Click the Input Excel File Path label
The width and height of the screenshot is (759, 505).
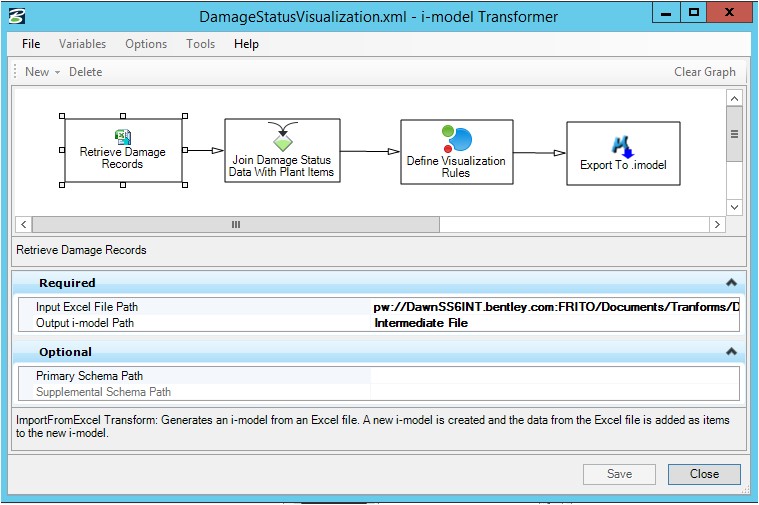[87, 307]
